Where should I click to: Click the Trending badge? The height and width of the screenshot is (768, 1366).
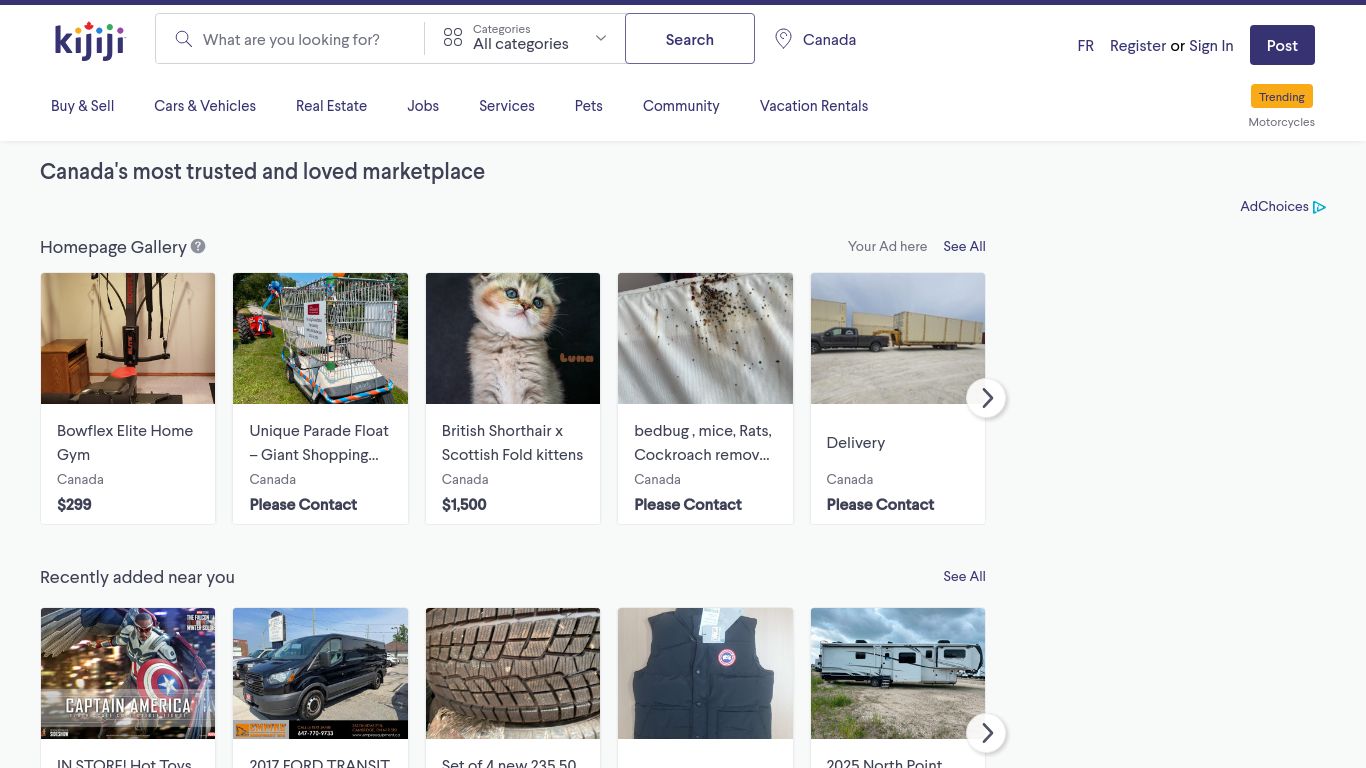[x=1282, y=97]
